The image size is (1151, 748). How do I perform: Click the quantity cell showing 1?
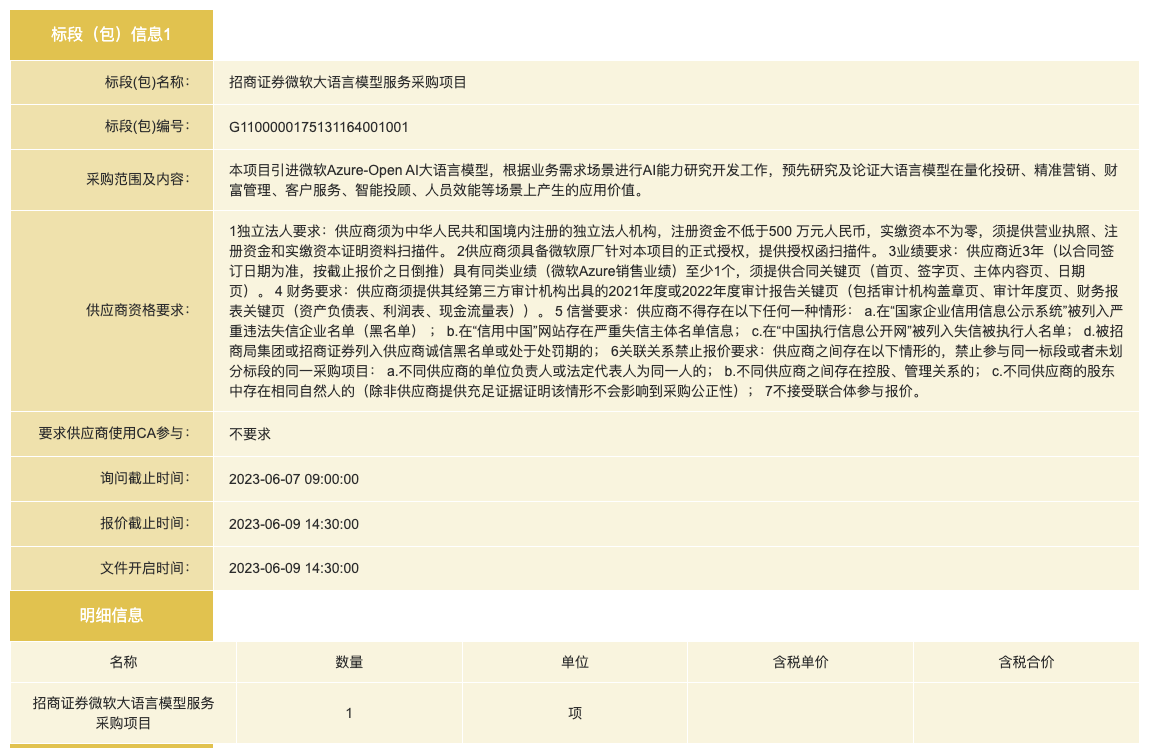[349, 713]
